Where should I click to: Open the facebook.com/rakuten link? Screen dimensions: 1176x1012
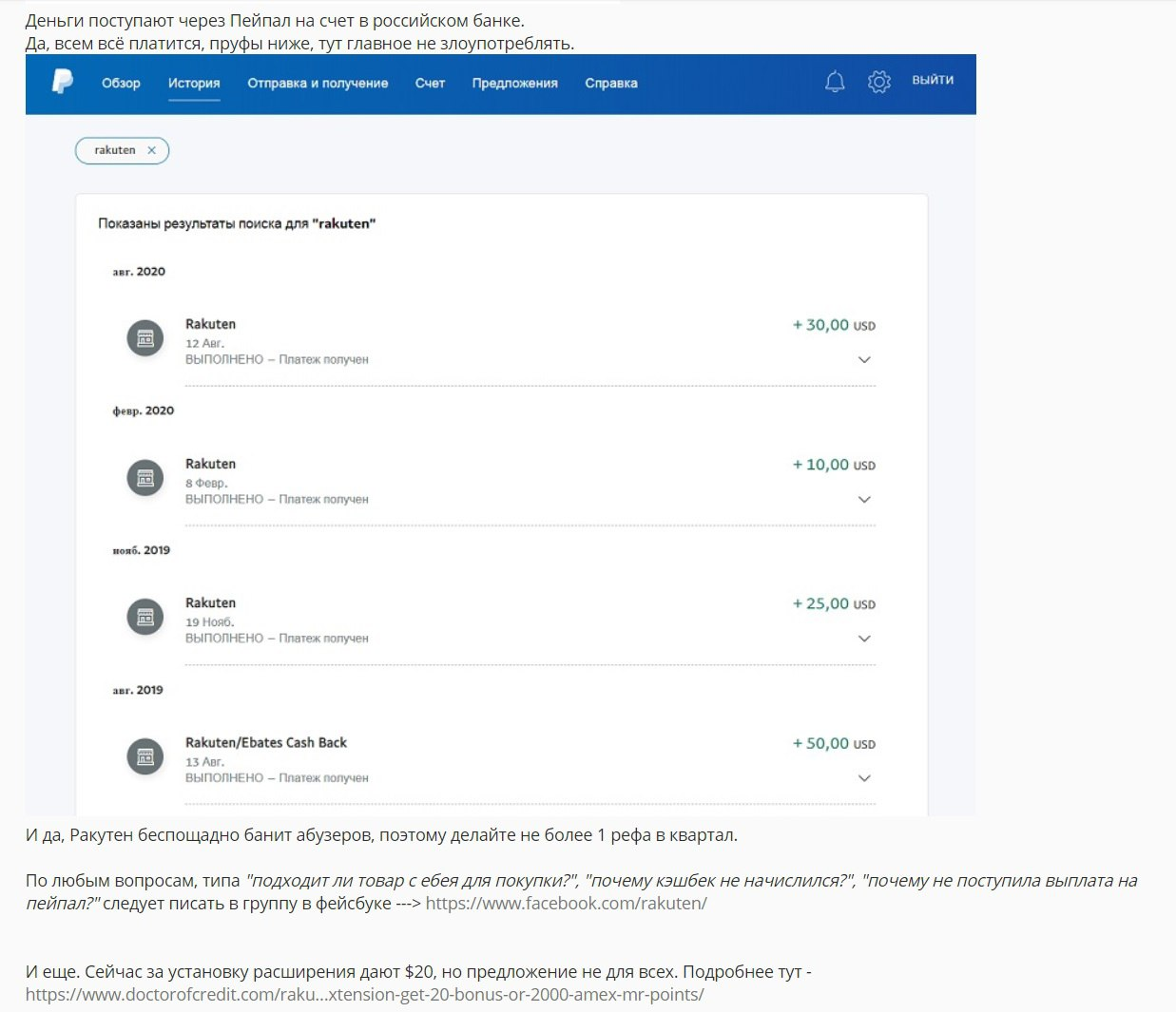[566, 903]
